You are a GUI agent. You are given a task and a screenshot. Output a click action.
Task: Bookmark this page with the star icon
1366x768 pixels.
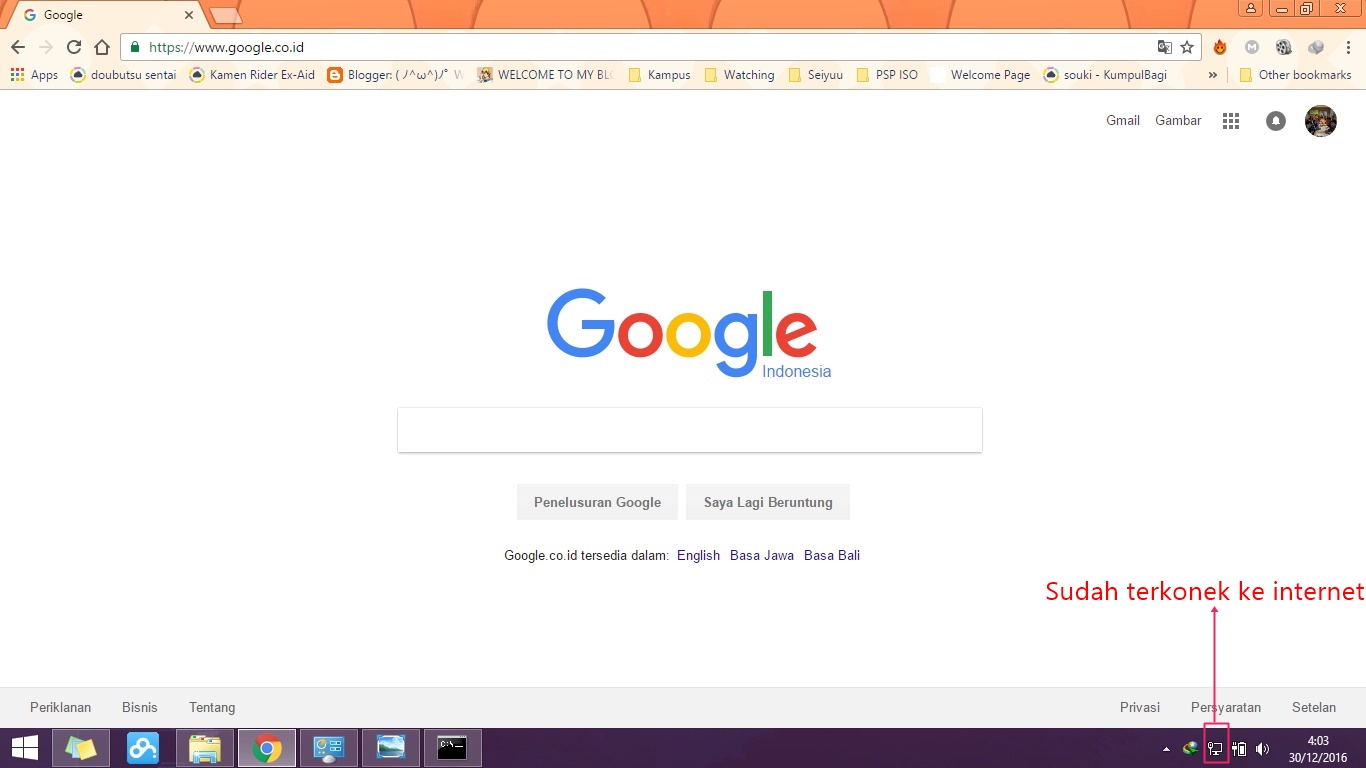click(1187, 47)
